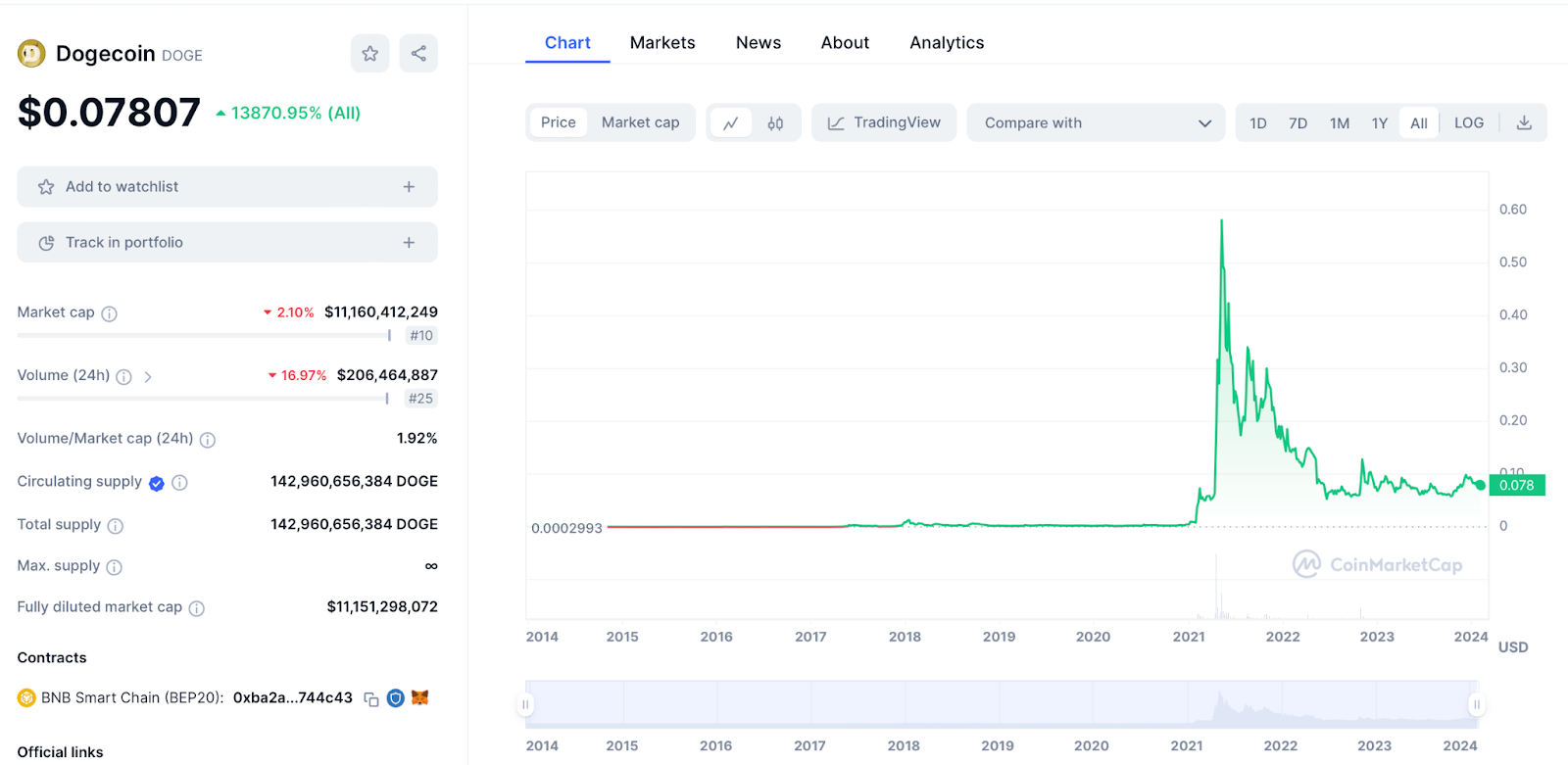This screenshot has width=1568, height=765.
Task: Switch to the Chart tab
Action: coord(567,43)
